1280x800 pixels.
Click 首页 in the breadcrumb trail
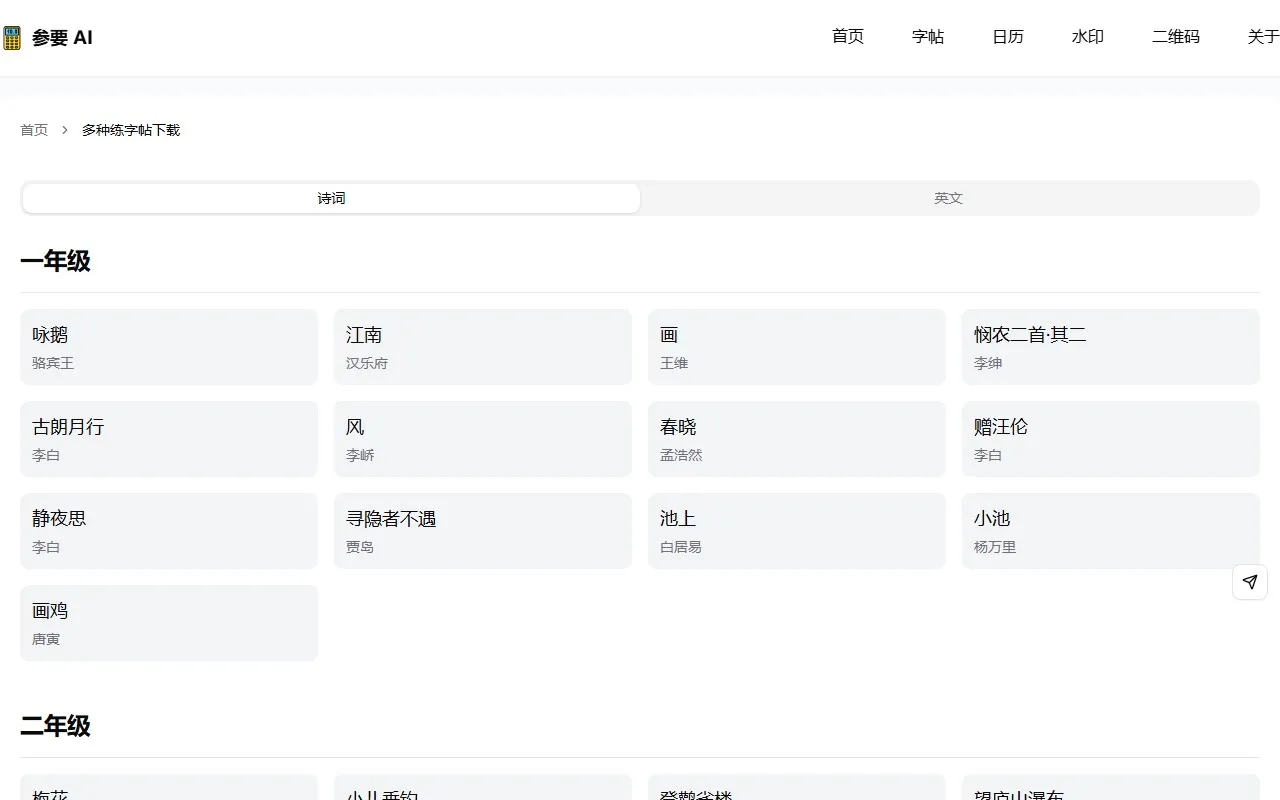(33, 129)
